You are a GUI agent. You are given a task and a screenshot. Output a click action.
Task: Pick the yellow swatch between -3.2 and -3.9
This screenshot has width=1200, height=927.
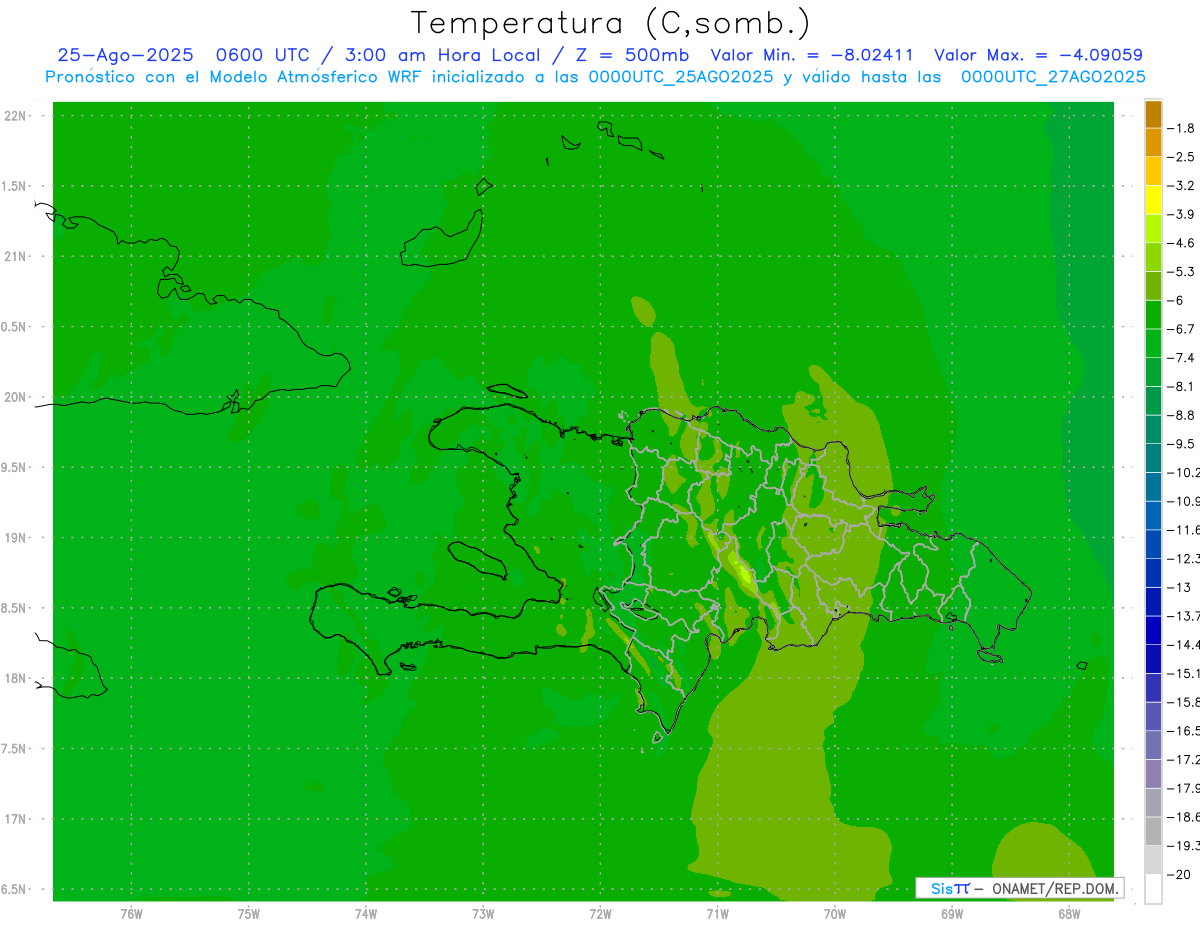[1153, 200]
